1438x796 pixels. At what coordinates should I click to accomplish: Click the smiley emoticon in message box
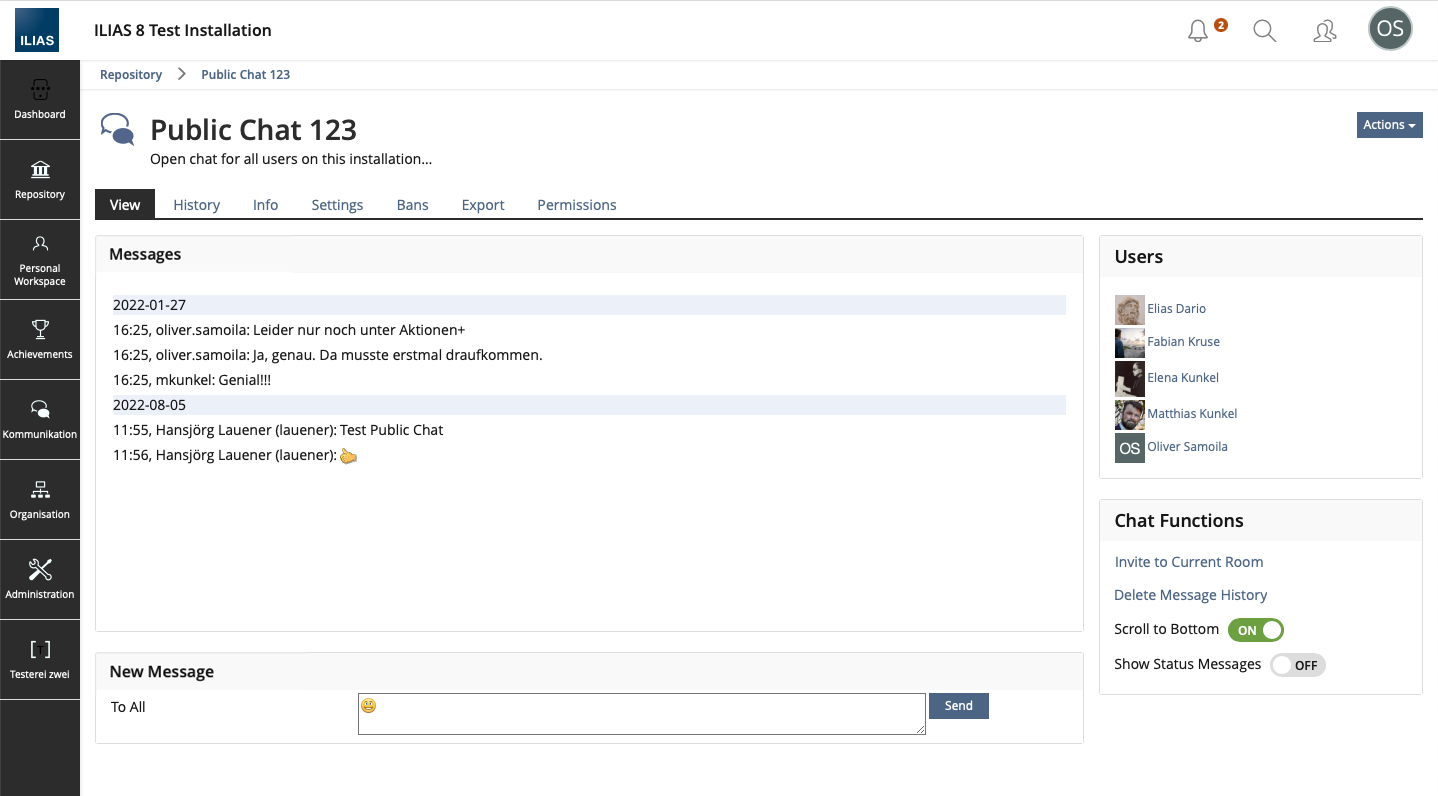point(369,706)
